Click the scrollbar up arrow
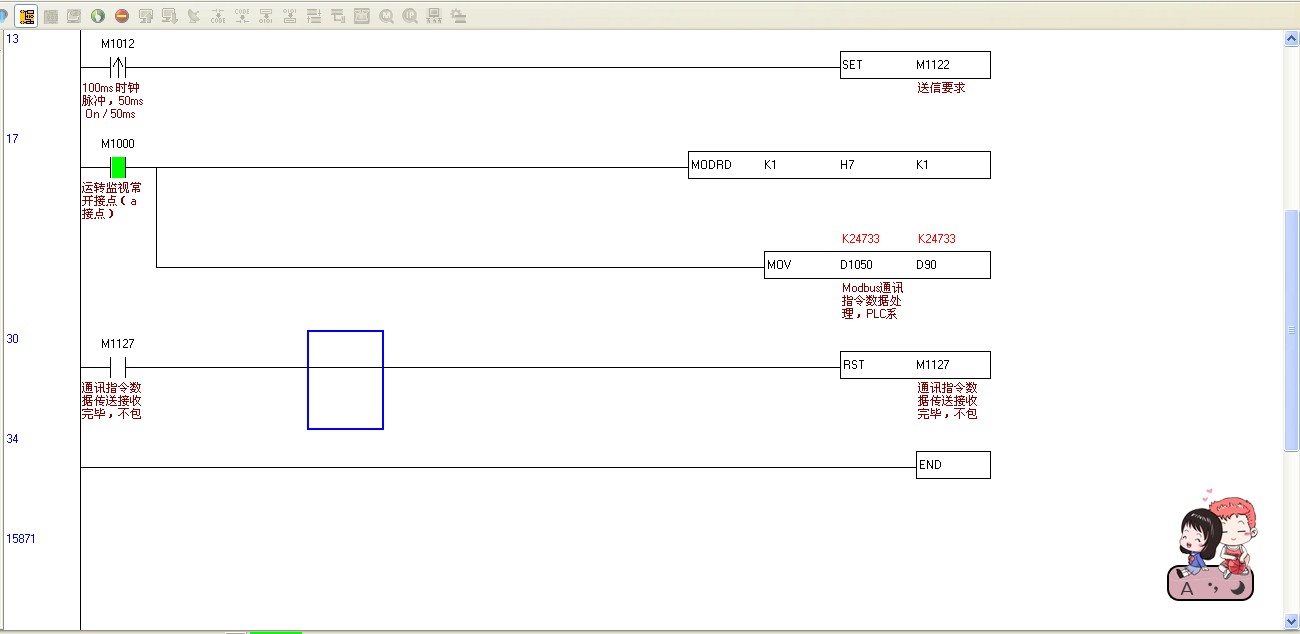Image resolution: width=1300 pixels, height=634 pixels. pos(1291,39)
